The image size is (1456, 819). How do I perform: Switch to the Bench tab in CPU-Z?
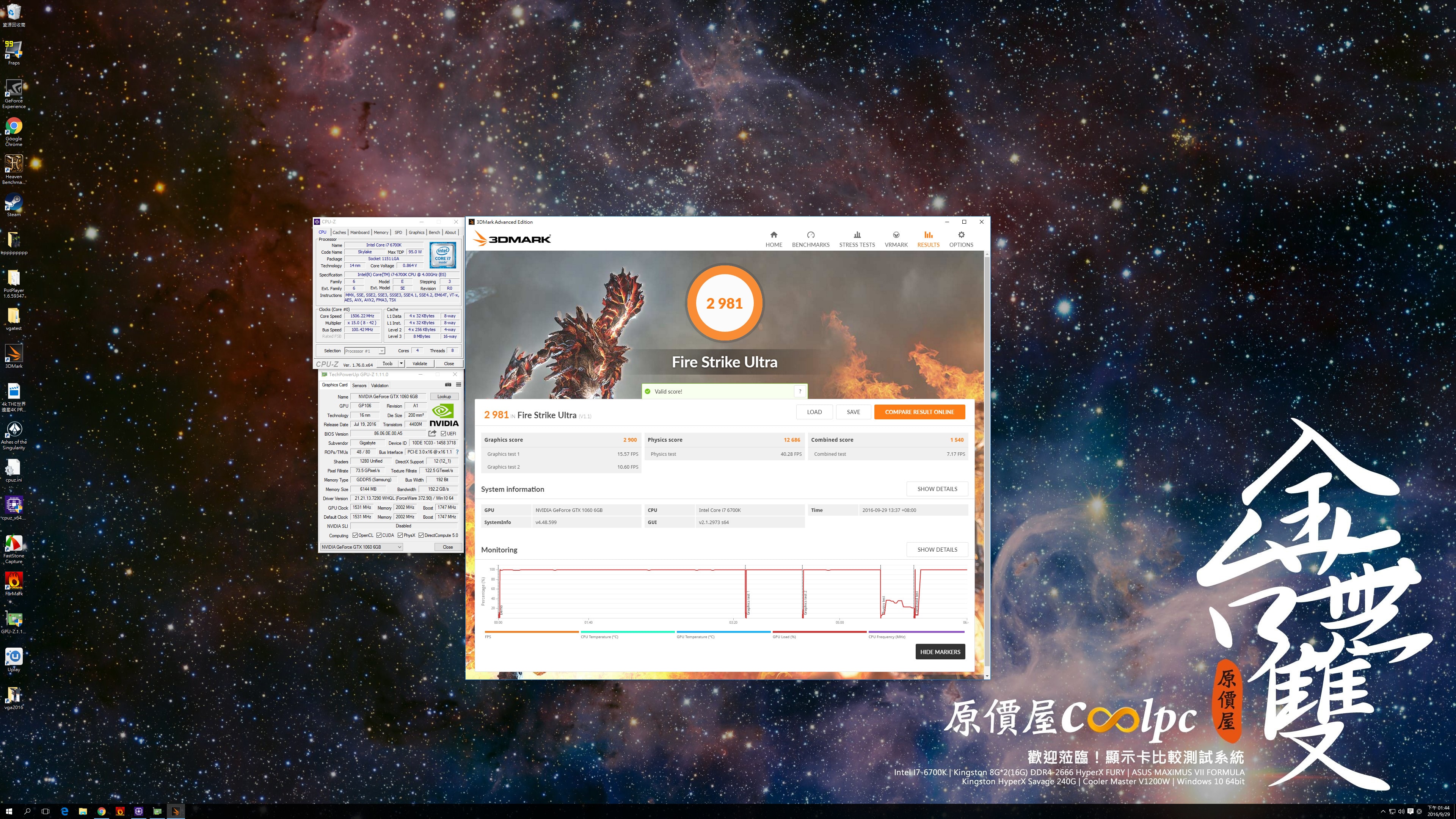[x=434, y=232]
